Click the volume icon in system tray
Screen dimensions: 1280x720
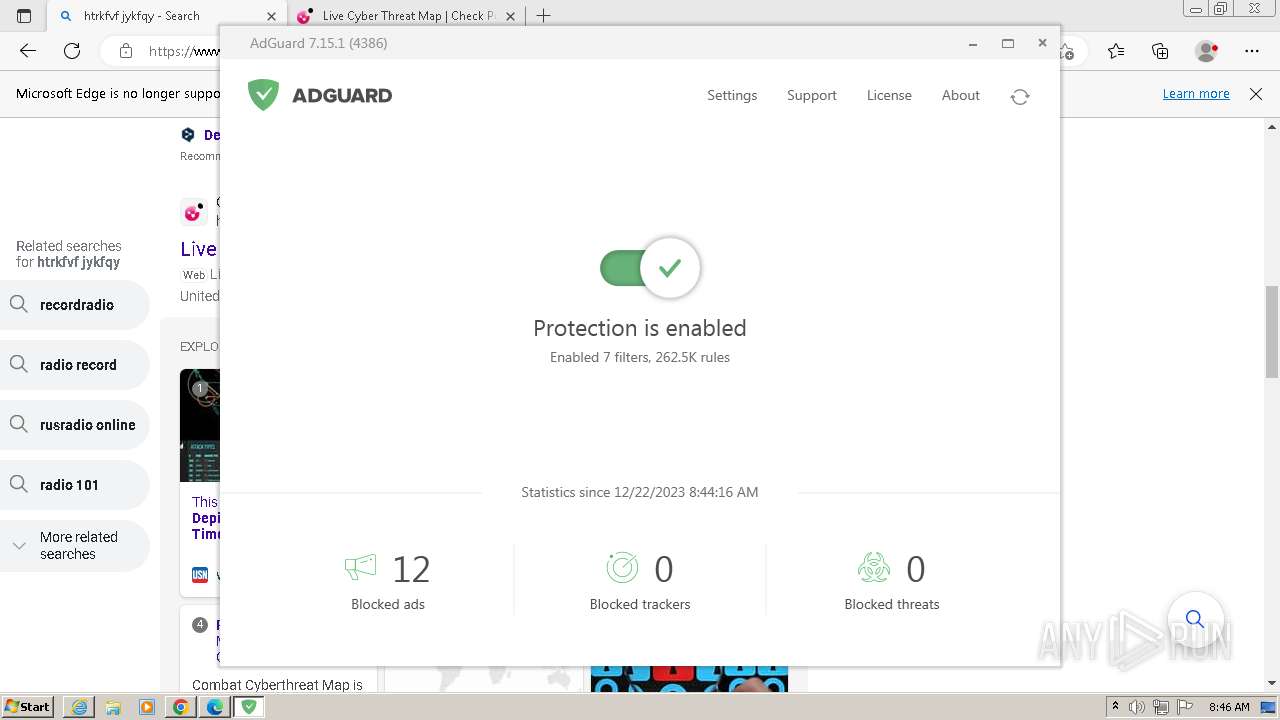tap(1138, 707)
